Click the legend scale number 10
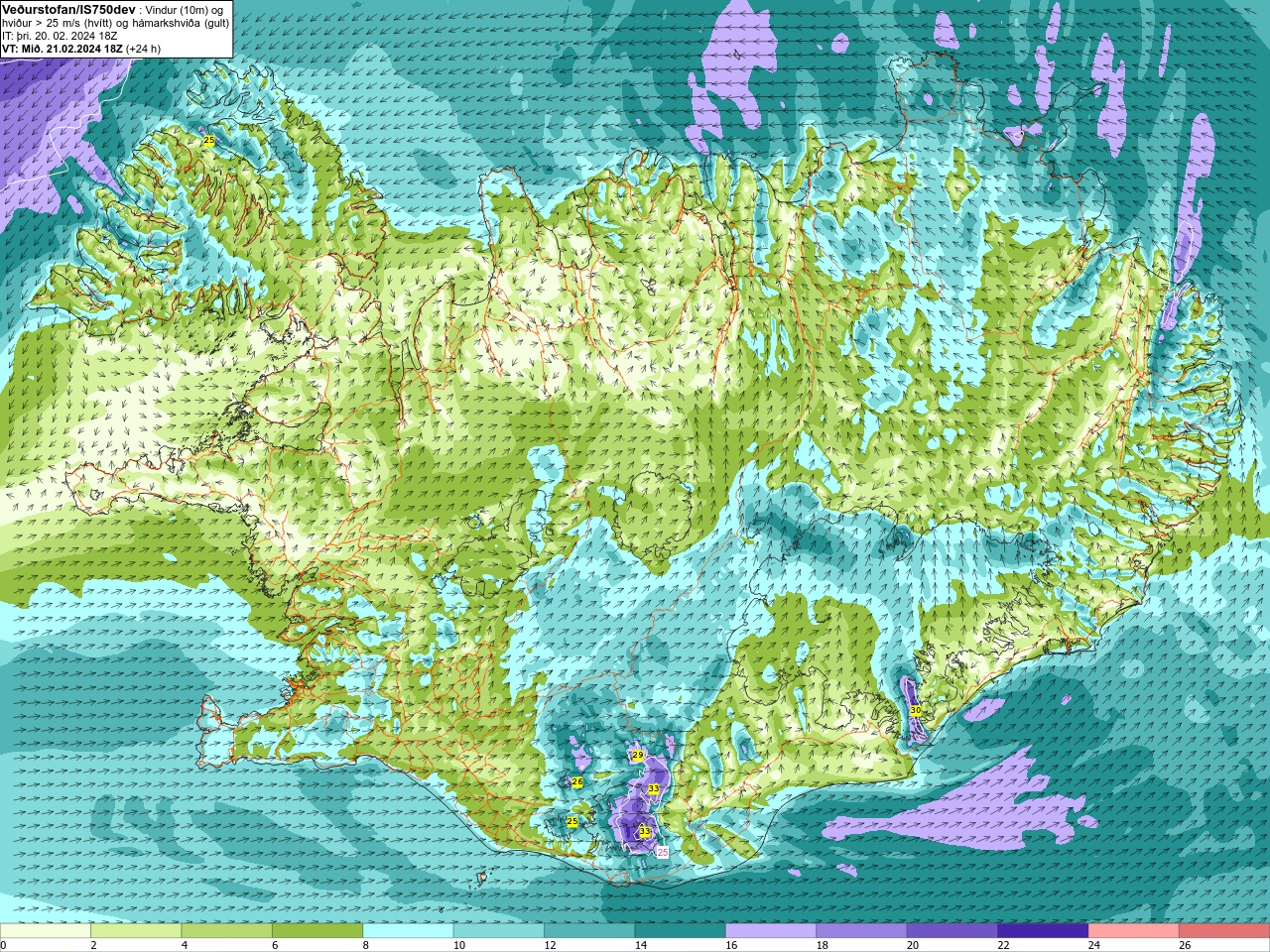Viewport: 1270px width, 952px height. coord(459,945)
